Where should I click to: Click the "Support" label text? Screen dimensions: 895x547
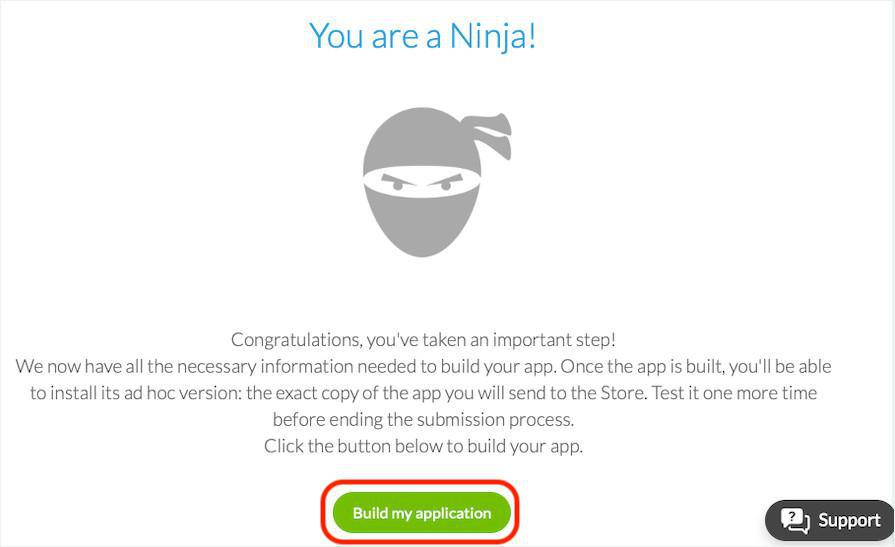coord(849,520)
